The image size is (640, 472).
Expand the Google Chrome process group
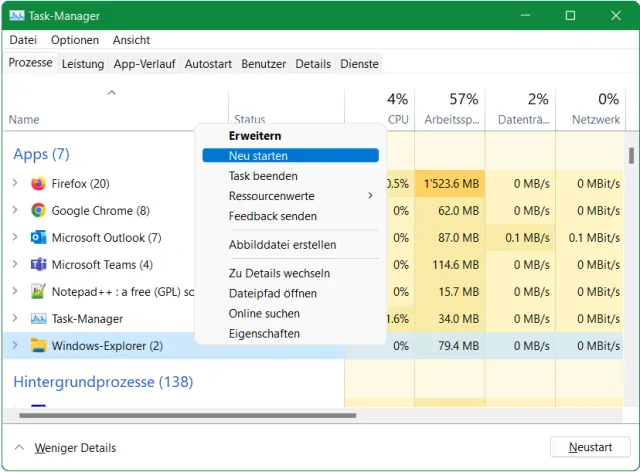coord(15,211)
